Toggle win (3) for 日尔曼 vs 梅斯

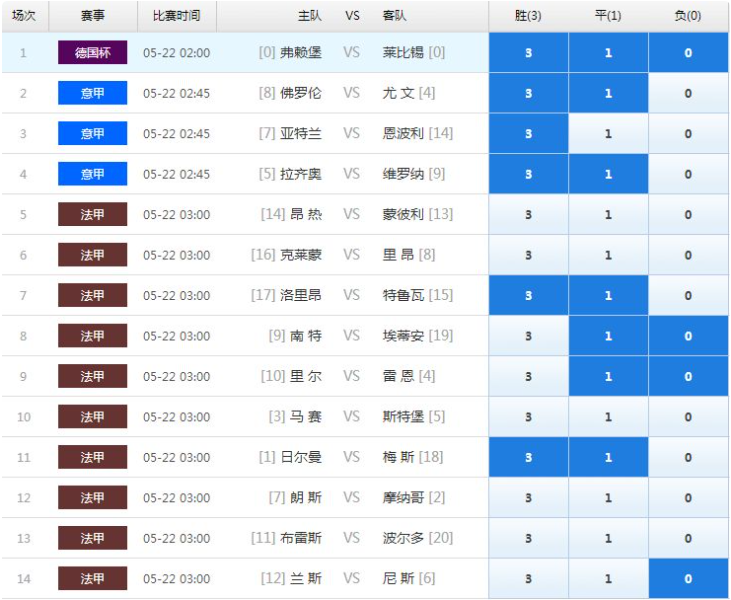(528, 457)
